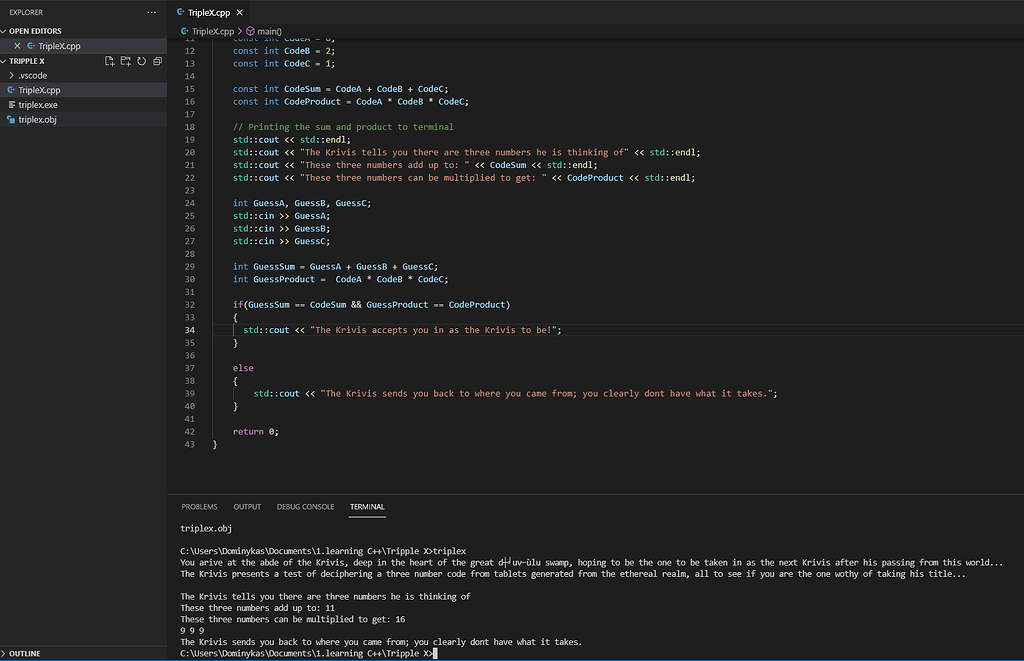This screenshot has width=1024, height=661.
Task: Open the Debug Console tab
Action: click(x=305, y=507)
